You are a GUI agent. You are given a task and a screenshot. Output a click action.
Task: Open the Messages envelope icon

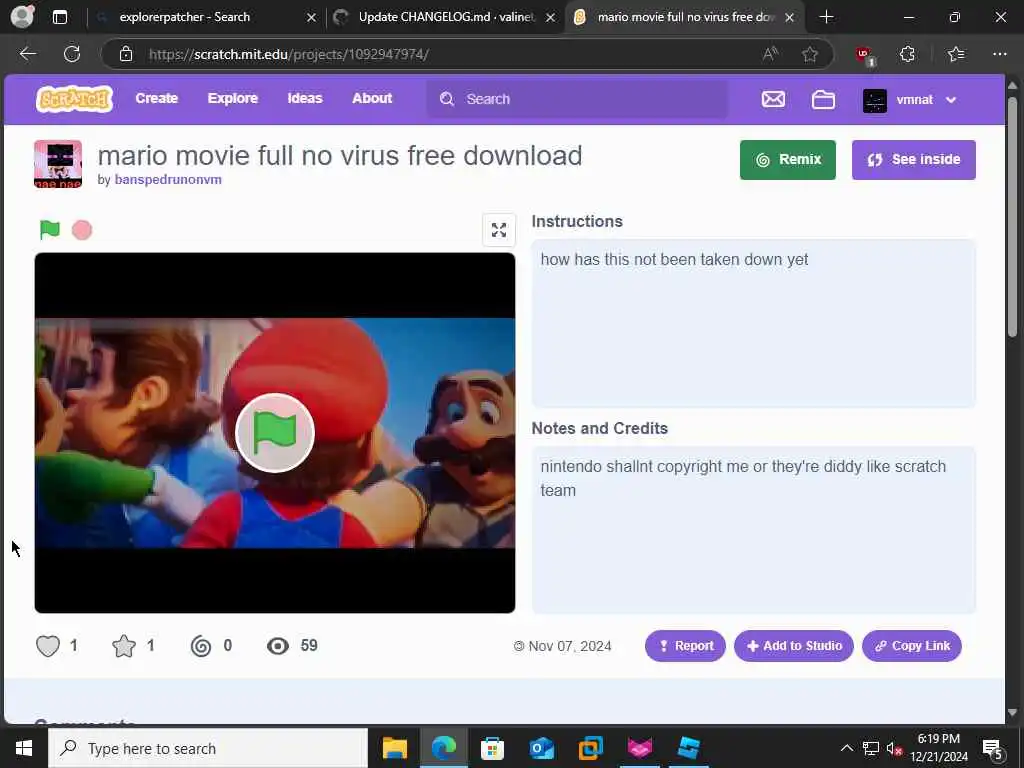tap(773, 99)
